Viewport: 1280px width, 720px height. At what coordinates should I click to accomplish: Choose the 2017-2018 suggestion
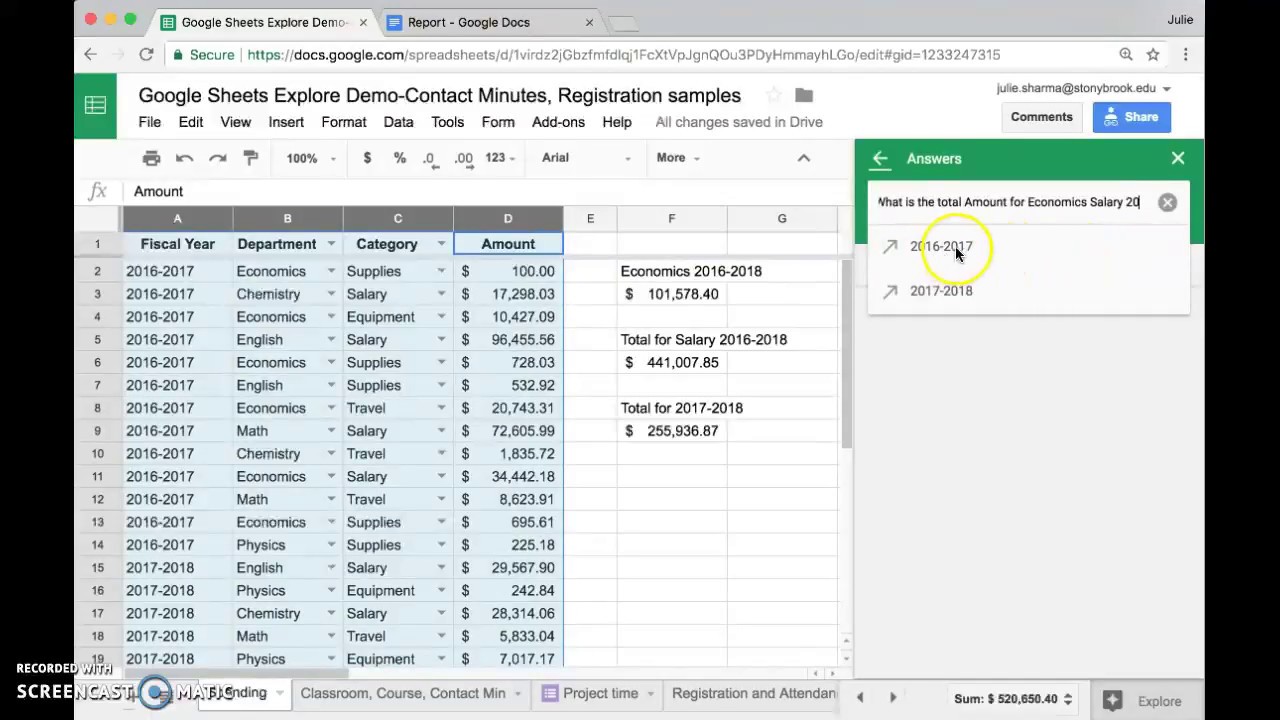[x=1028, y=291]
